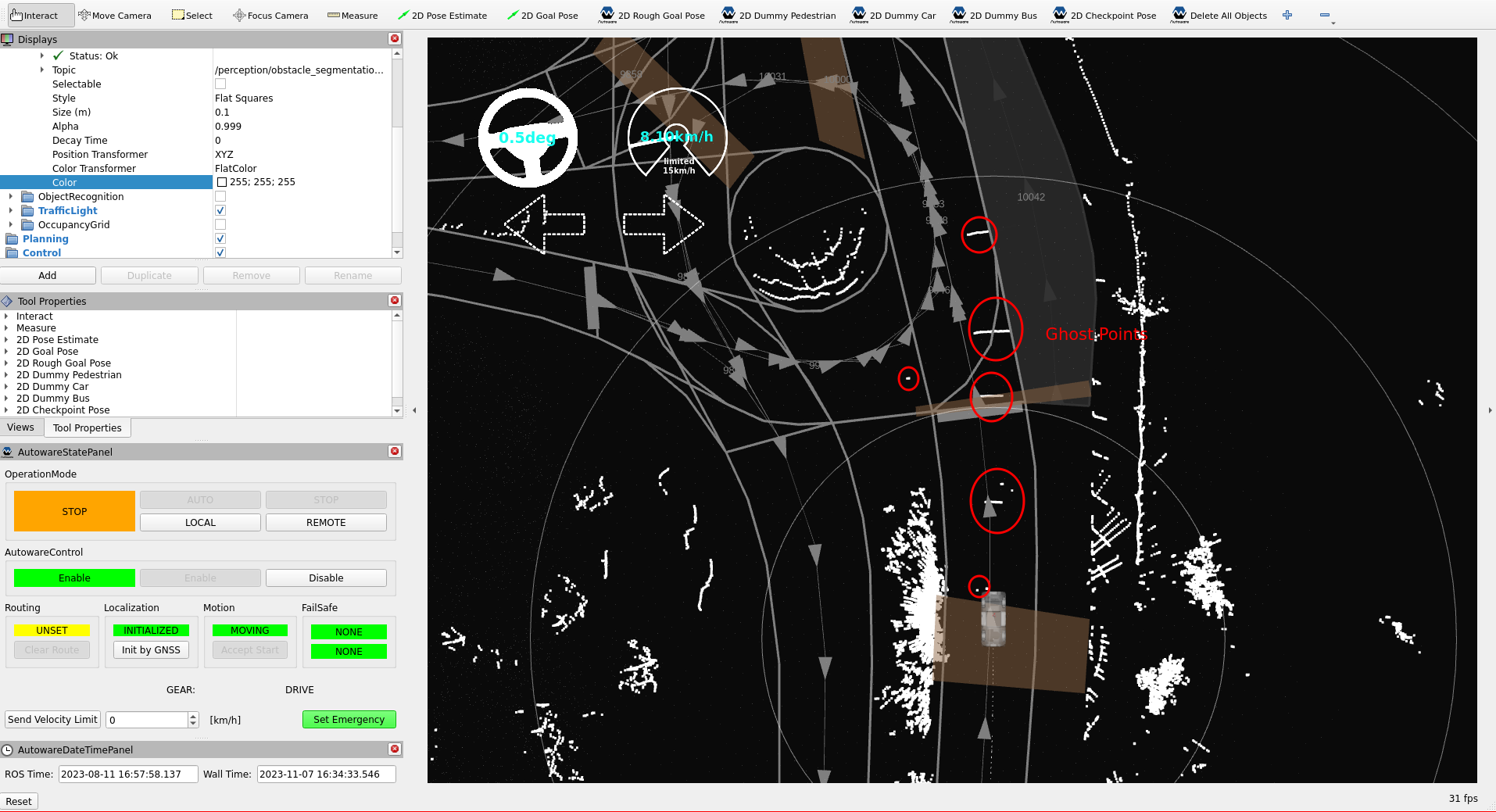Enable the ObjectRecognition checkbox
The height and width of the screenshot is (812, 1496).
coord(220,197)
